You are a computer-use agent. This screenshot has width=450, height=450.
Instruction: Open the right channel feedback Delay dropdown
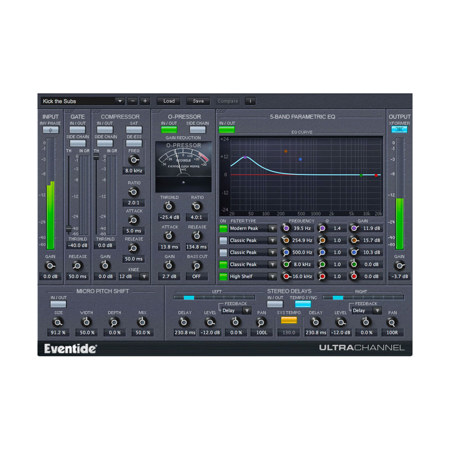coord(367,311)
